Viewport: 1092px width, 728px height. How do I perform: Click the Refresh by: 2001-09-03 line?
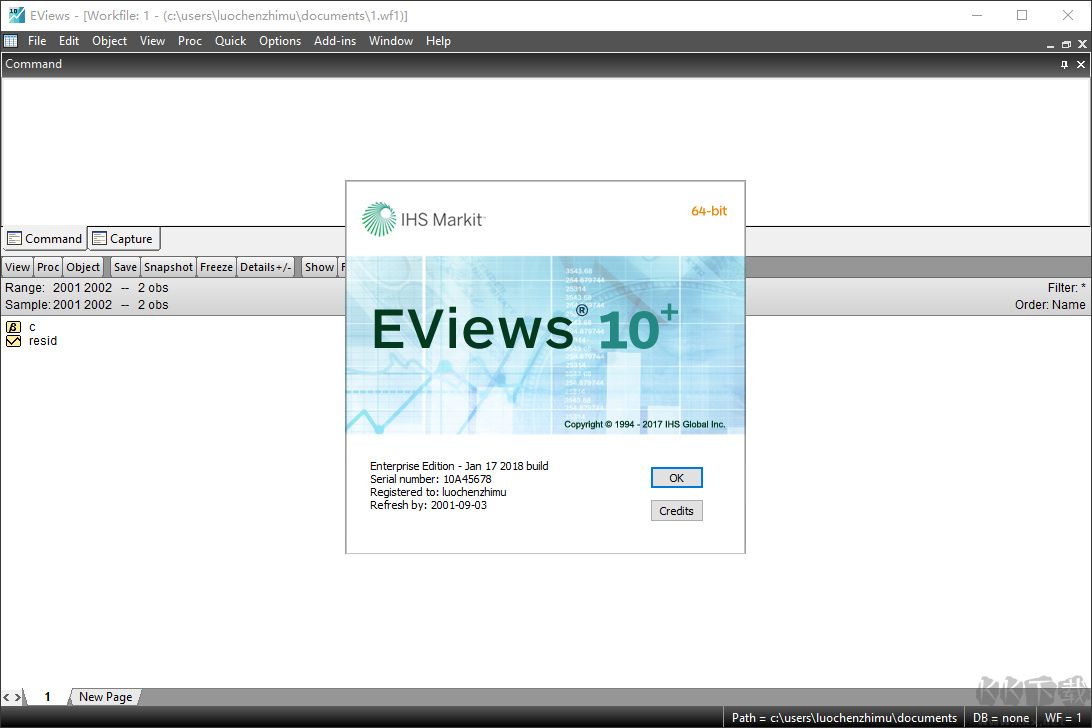[x=428, y=505]
